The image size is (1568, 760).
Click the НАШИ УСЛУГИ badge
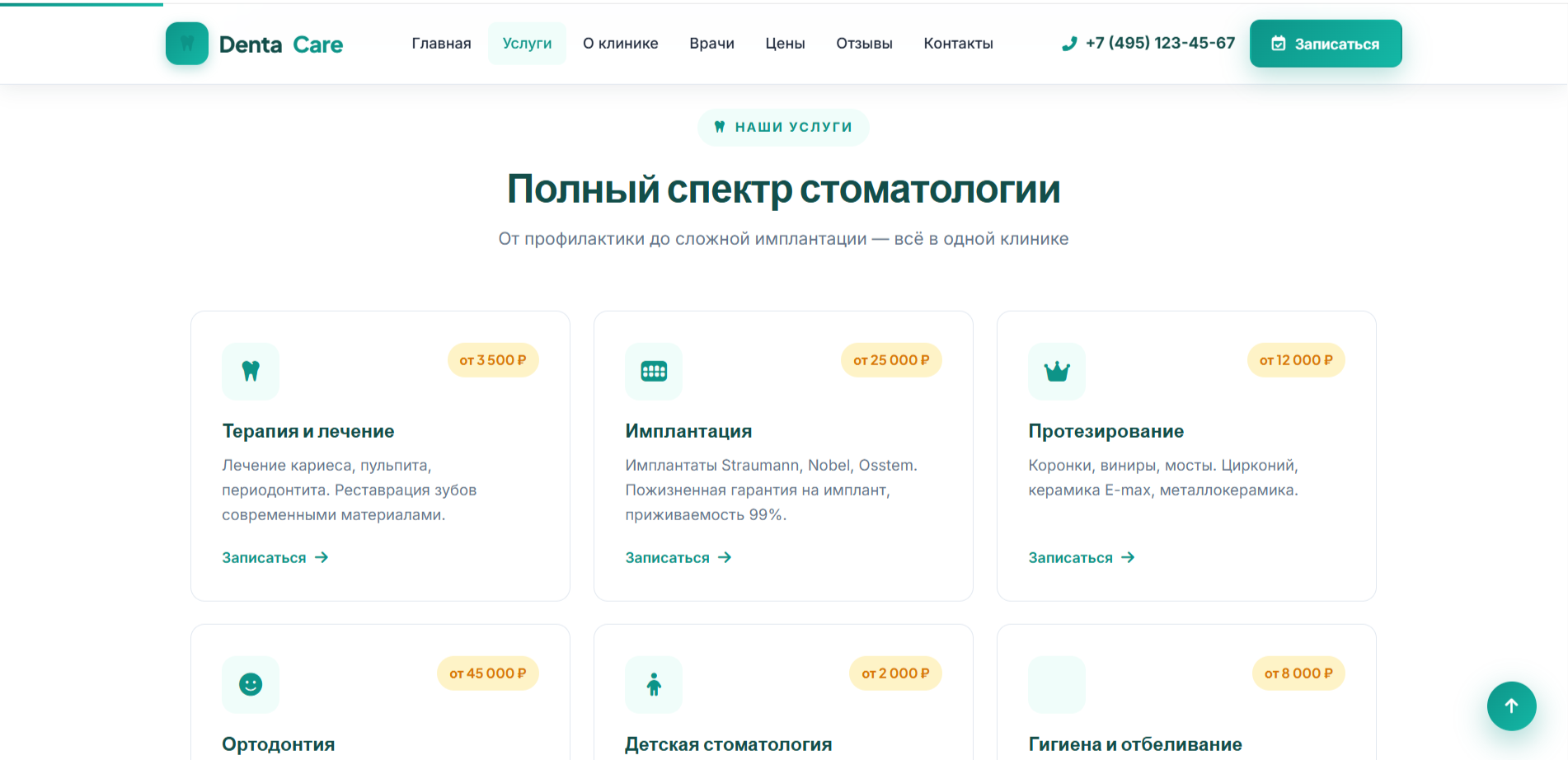[783, 127]
